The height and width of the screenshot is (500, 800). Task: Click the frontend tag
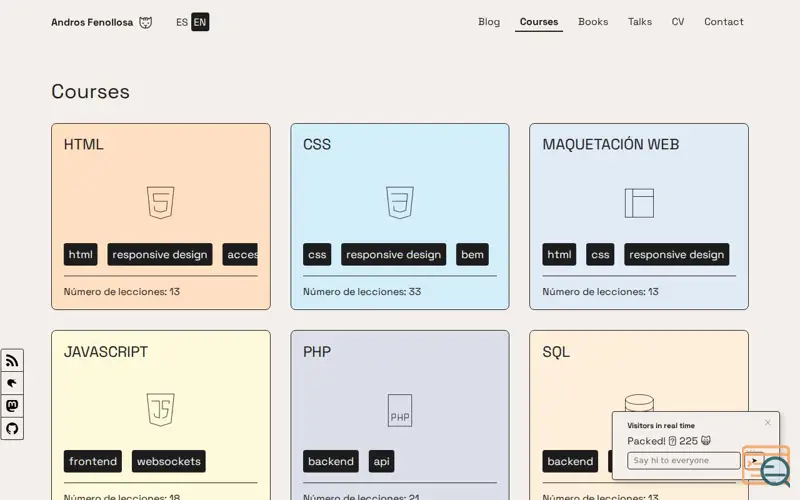pos(93,461)
